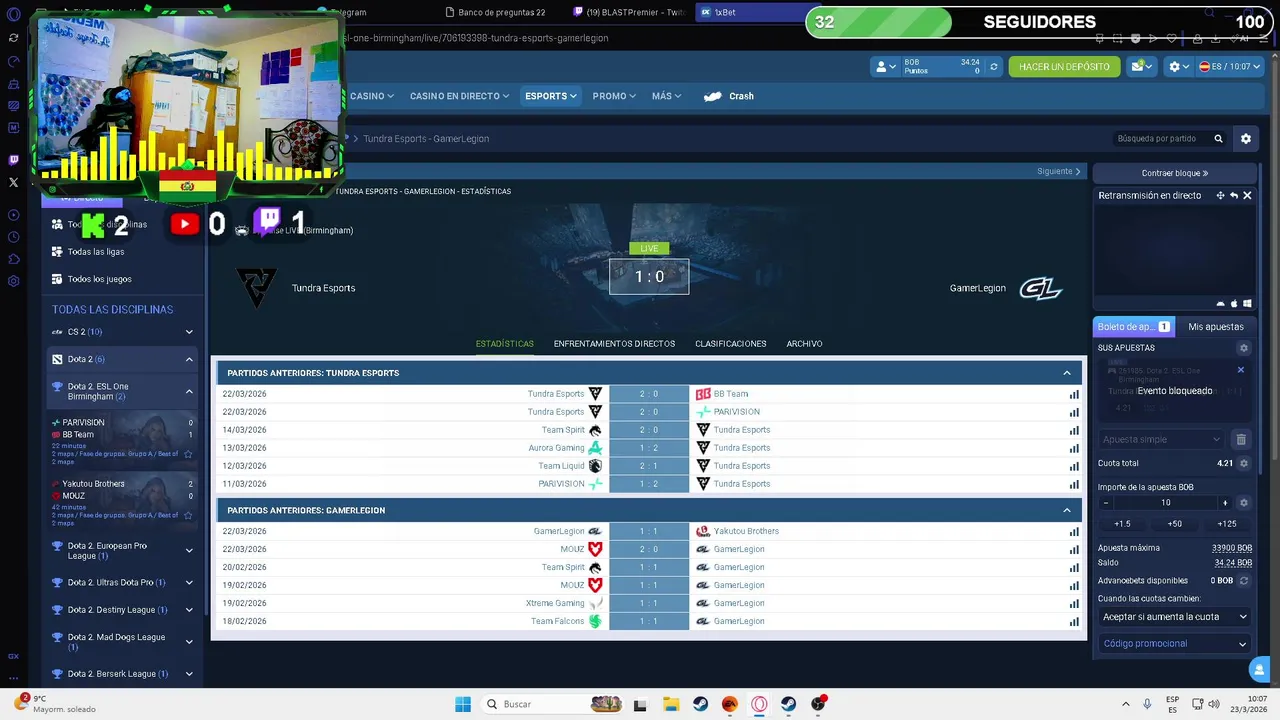Screen dimensions: 1280x720
Task: Expand the Código promocional field
Action: (1174, 644)
